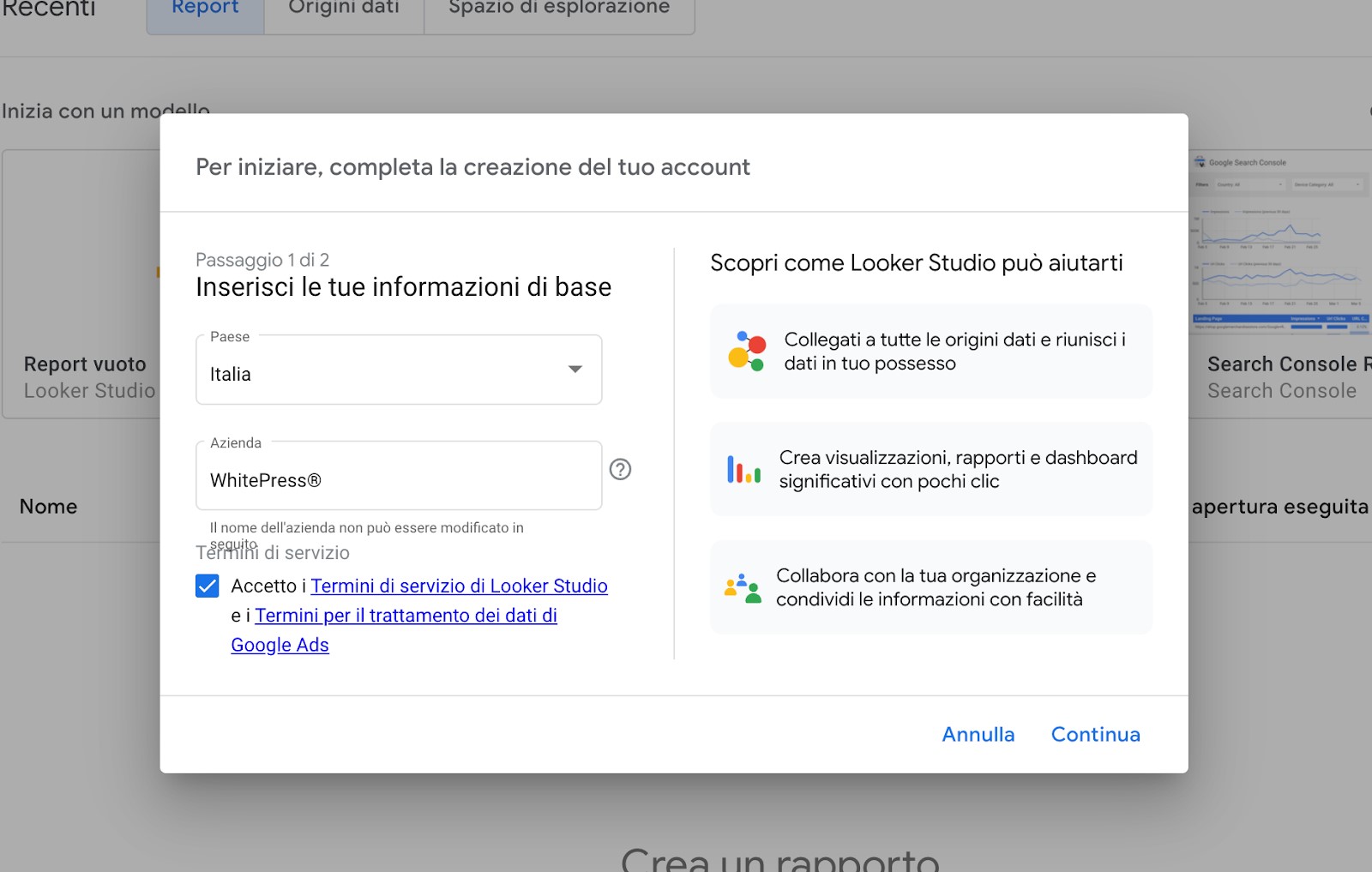Click the colored dots data sources icon
Viewport: 1372px width, 872px height.
pos(747,351)
